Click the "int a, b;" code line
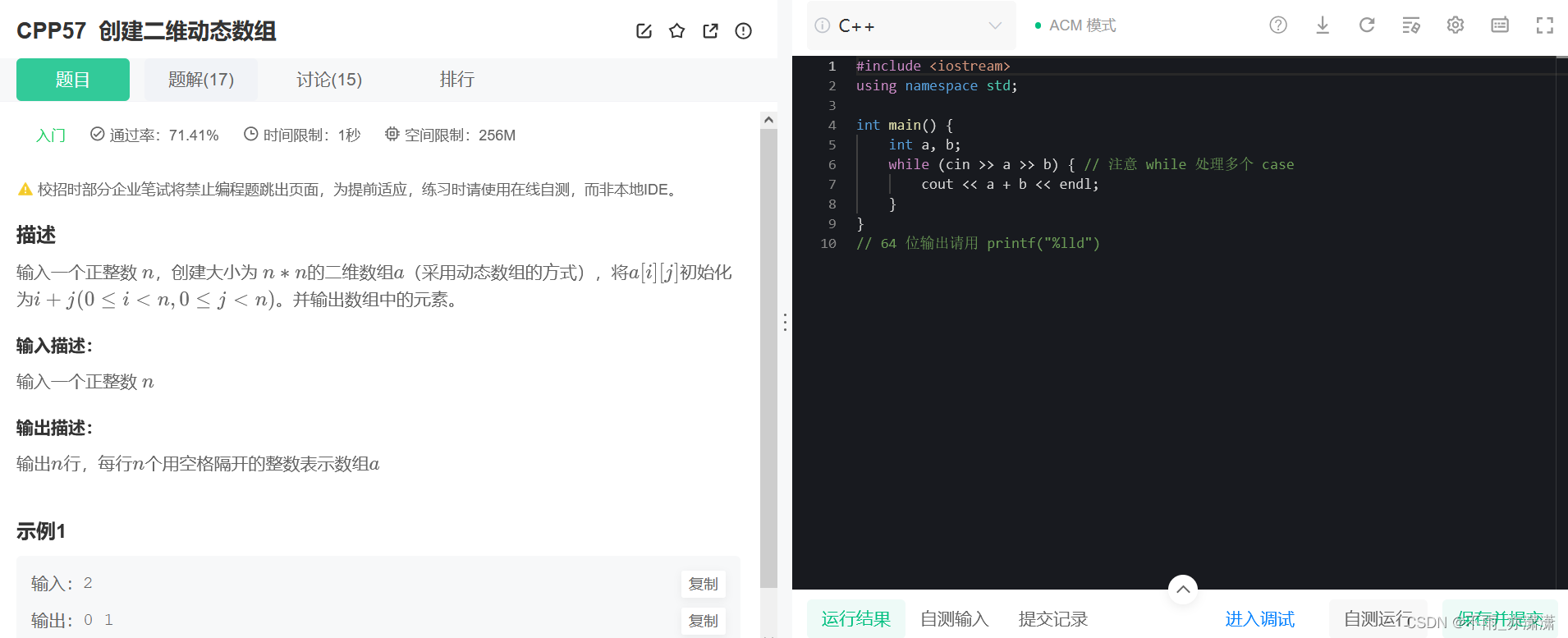 924,145
